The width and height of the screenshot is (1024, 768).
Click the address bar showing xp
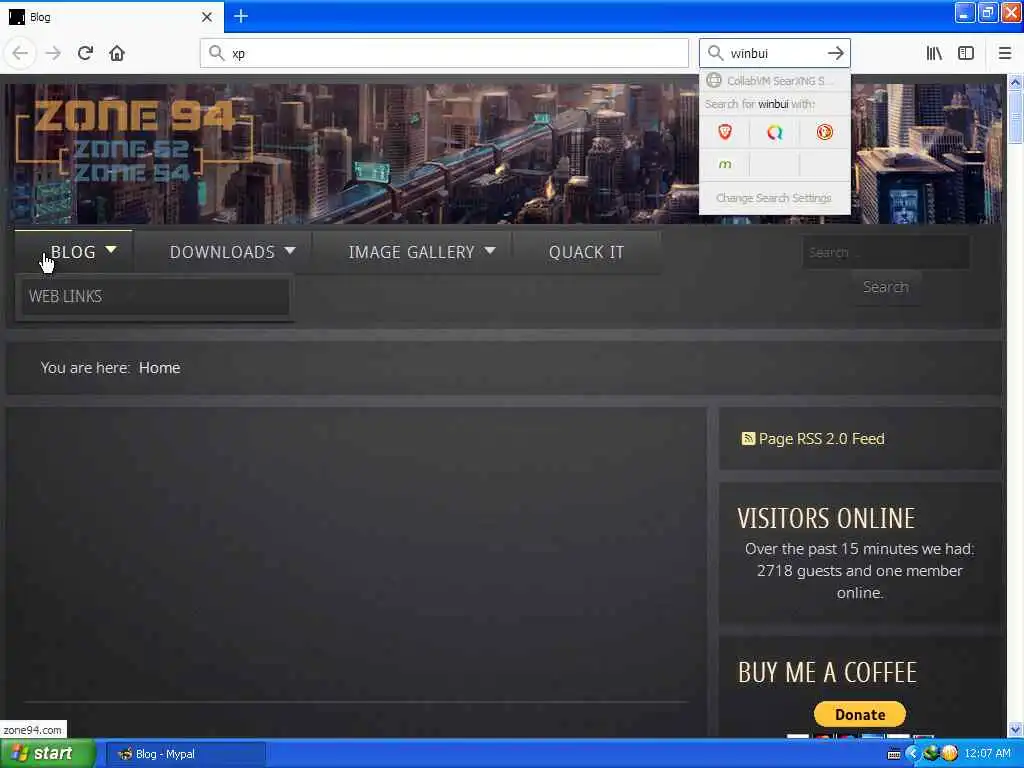444,53
